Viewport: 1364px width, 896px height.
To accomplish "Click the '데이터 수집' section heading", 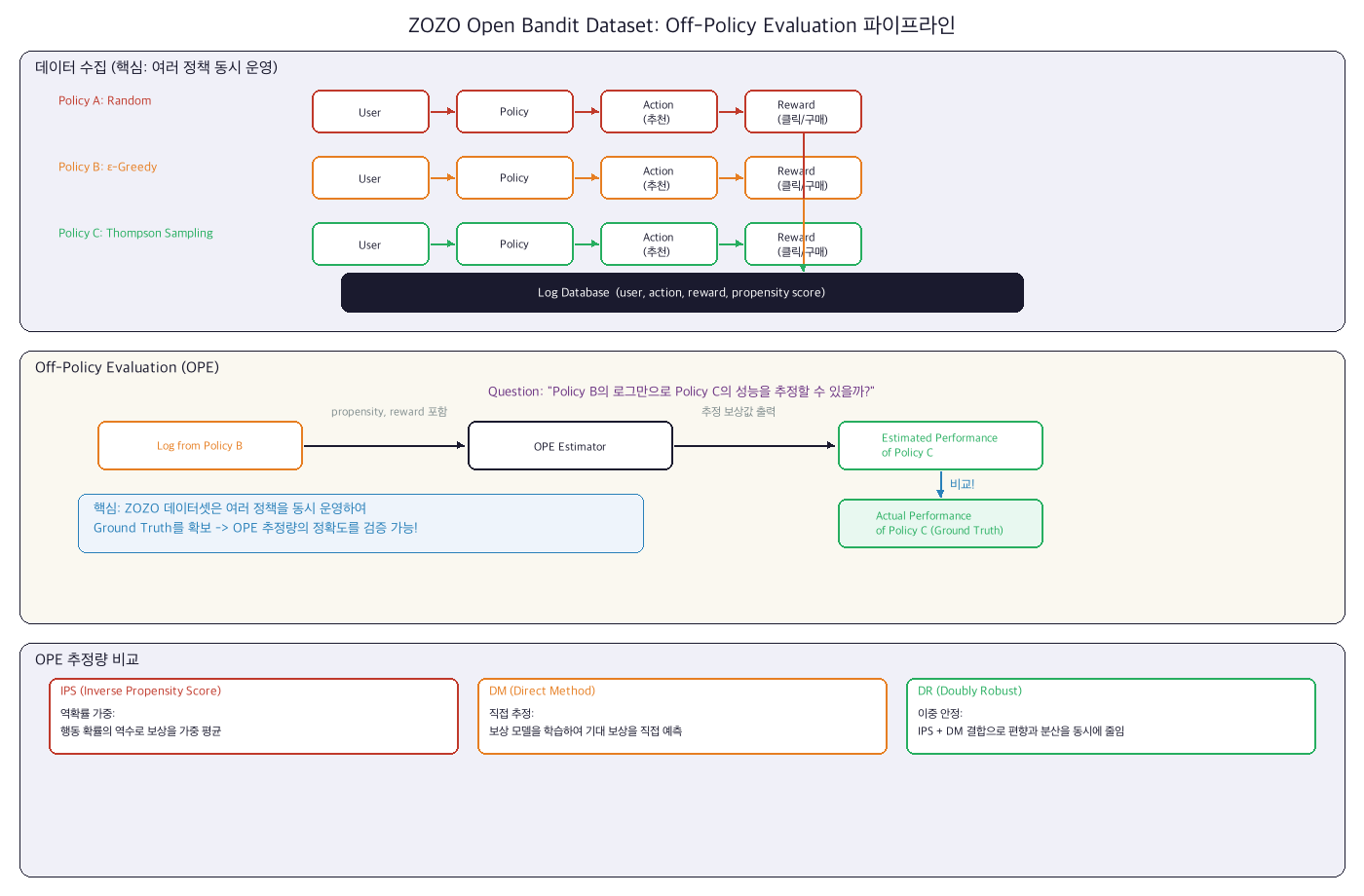I will 157,67.
